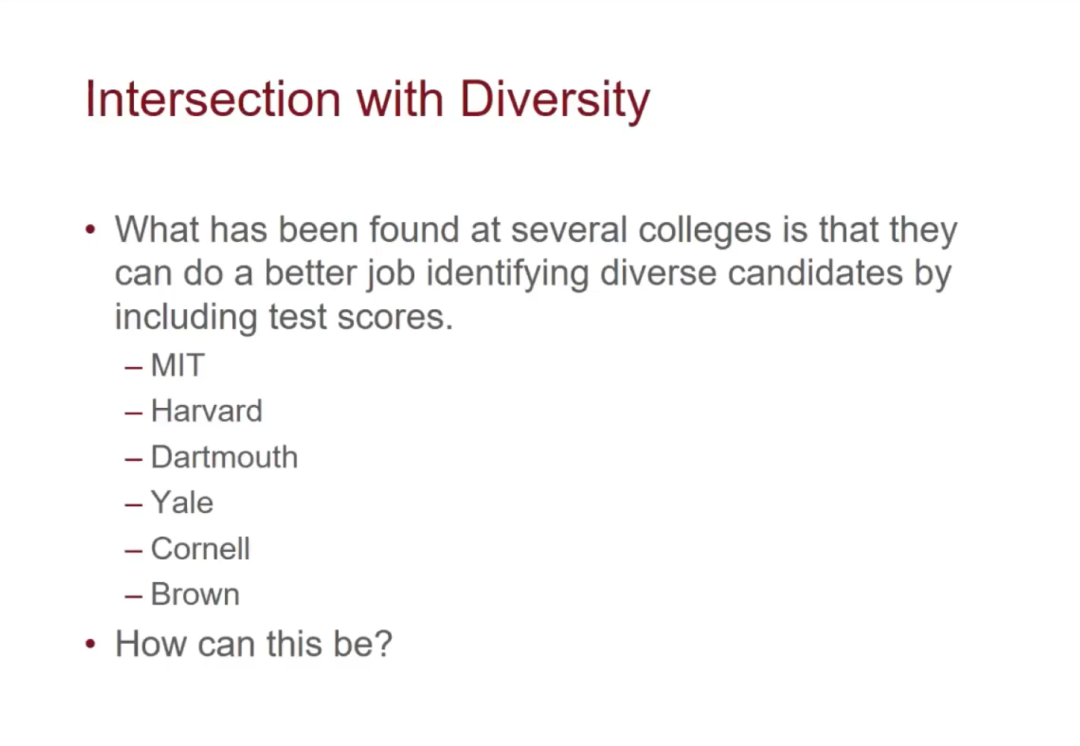This screenshot has width=1080, height=746.
Task: Select the phrase "test scores."
Action: [x=361, y=318]
